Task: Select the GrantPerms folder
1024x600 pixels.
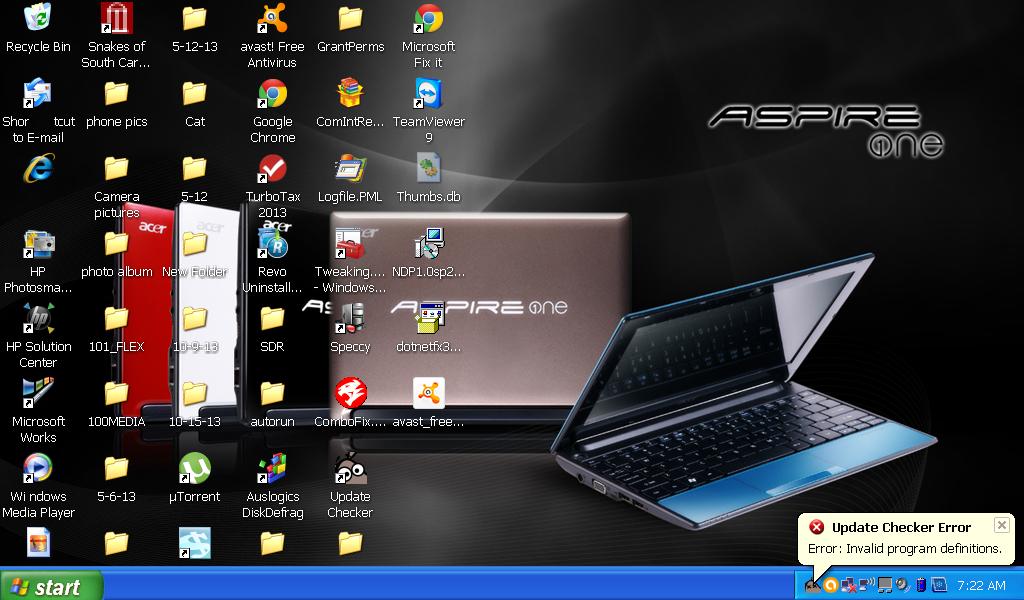Action: 350,18
